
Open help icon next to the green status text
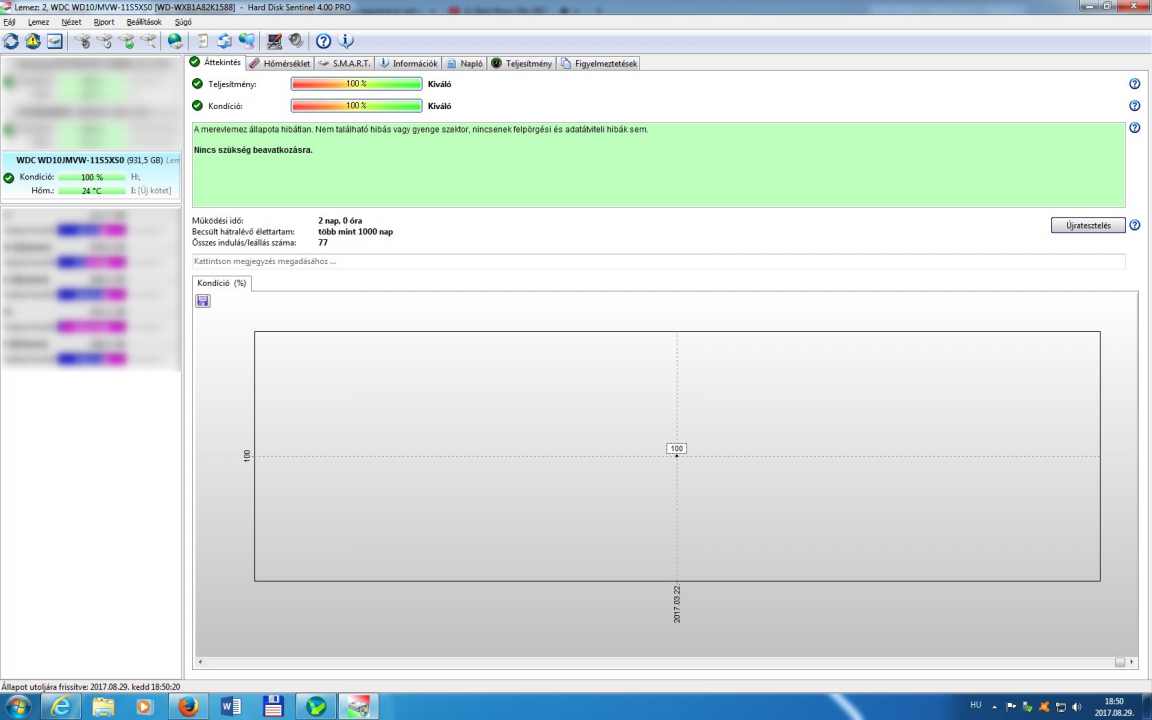(x=1134, y=128)
